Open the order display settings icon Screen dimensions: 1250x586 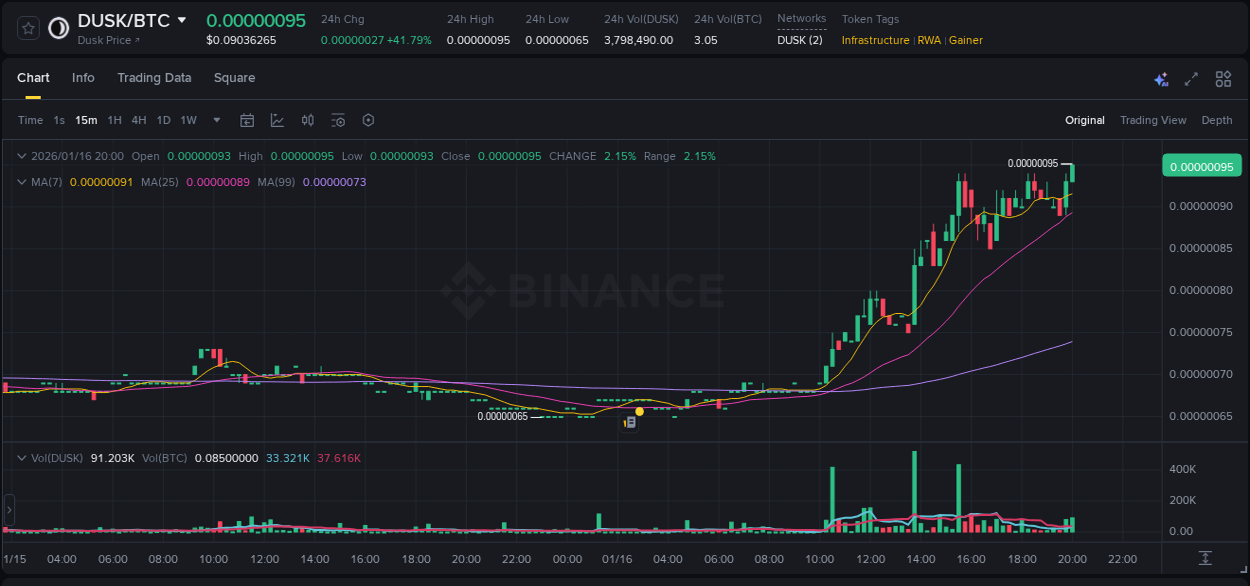338,120
